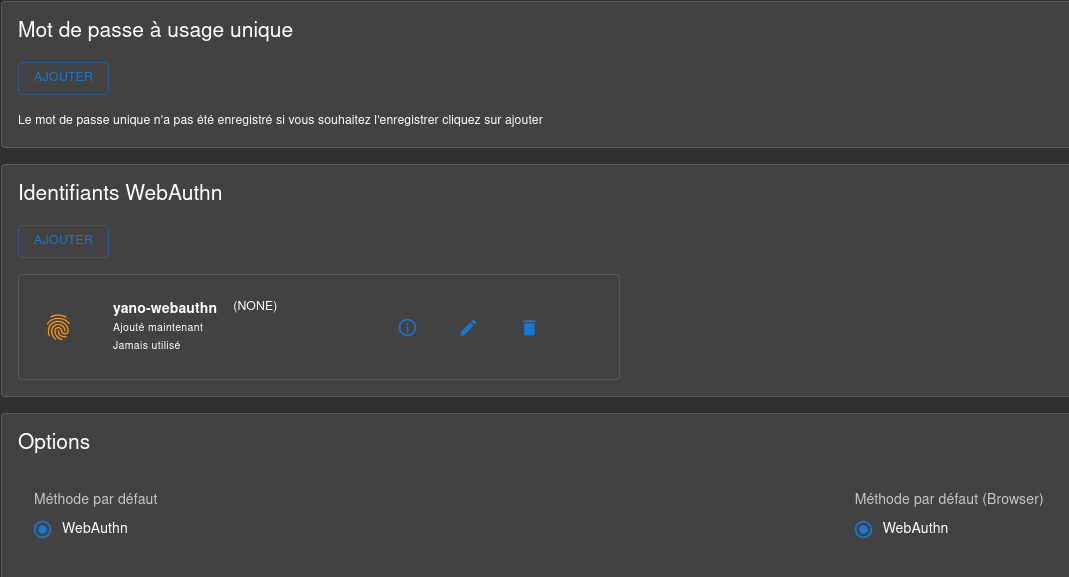Click the 'Jamais utilisé' text
Image resolution: width=1069 pixels, height=577 pixels.
(147, 346)
